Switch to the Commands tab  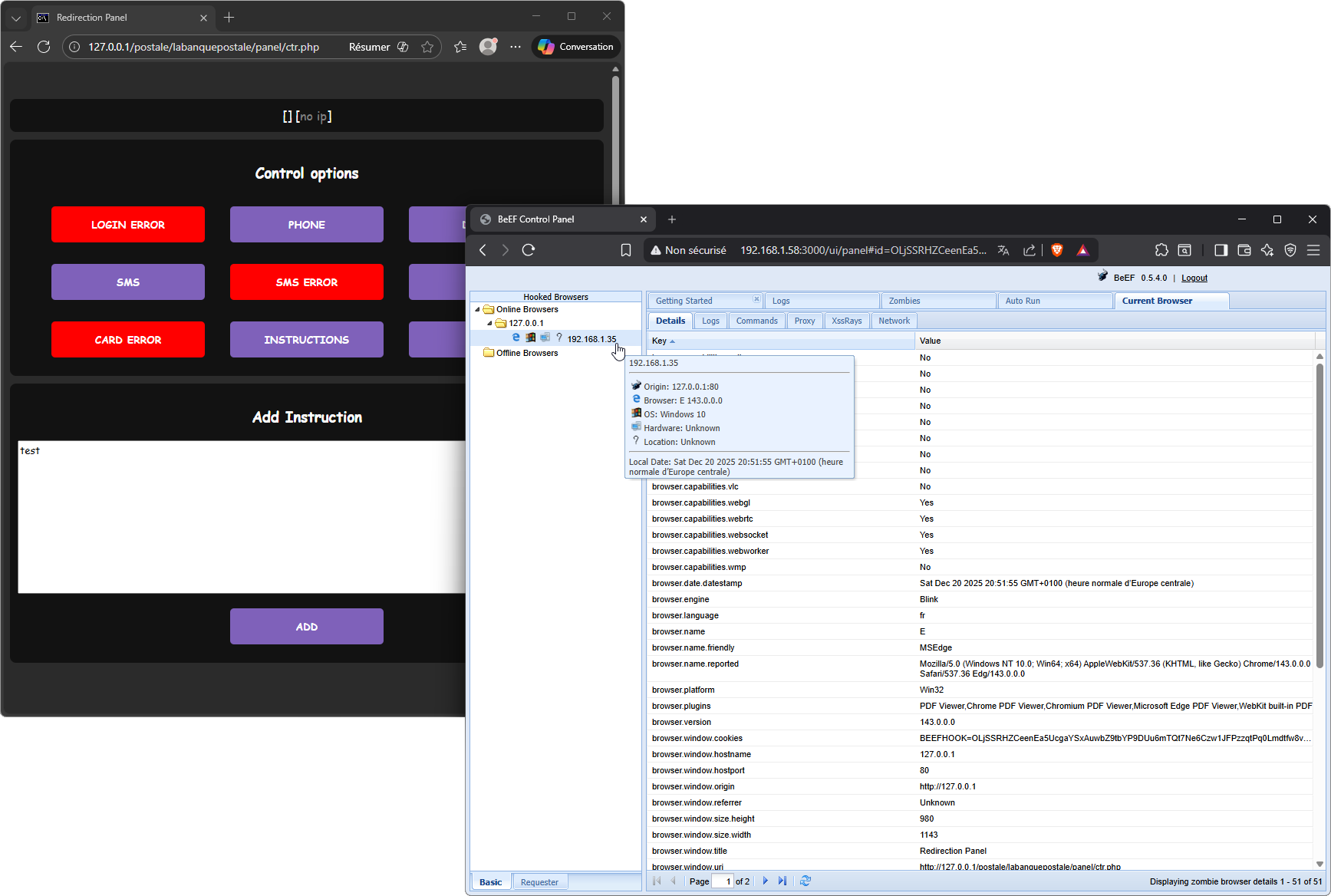click(756, 321)
